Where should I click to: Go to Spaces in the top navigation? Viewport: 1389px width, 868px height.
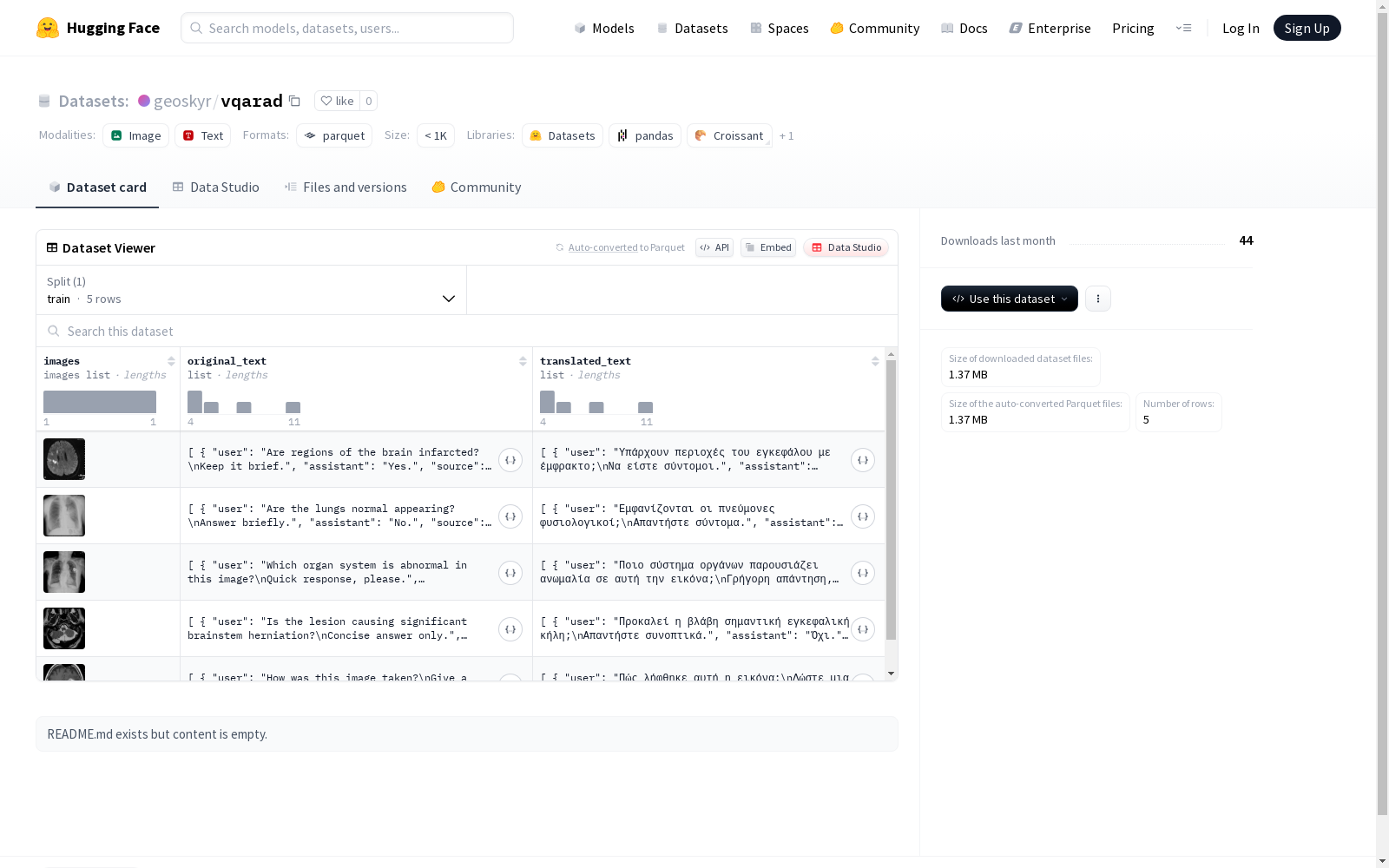point(780,28)
